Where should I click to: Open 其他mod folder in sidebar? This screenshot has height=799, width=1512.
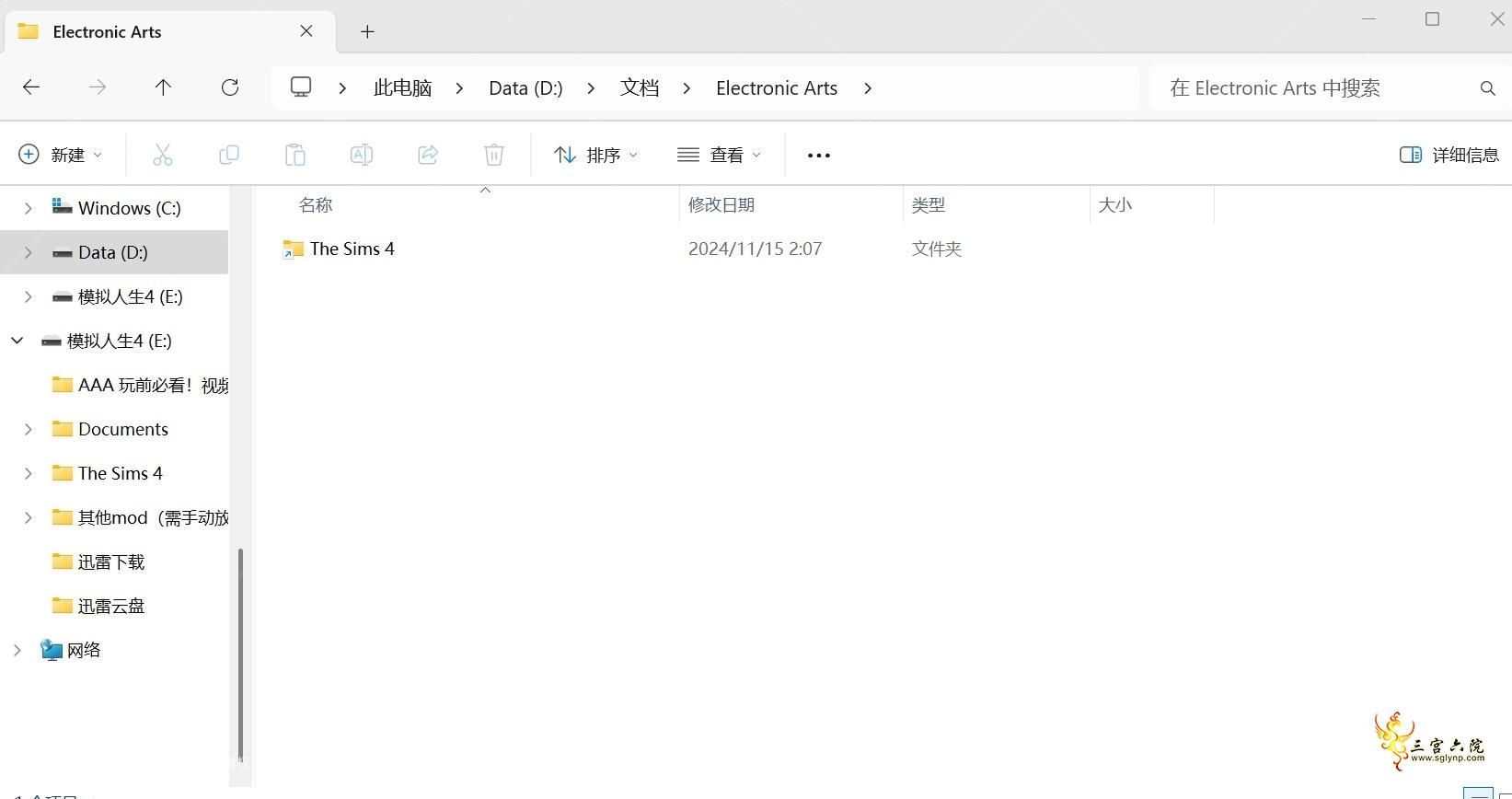(140, 517)
